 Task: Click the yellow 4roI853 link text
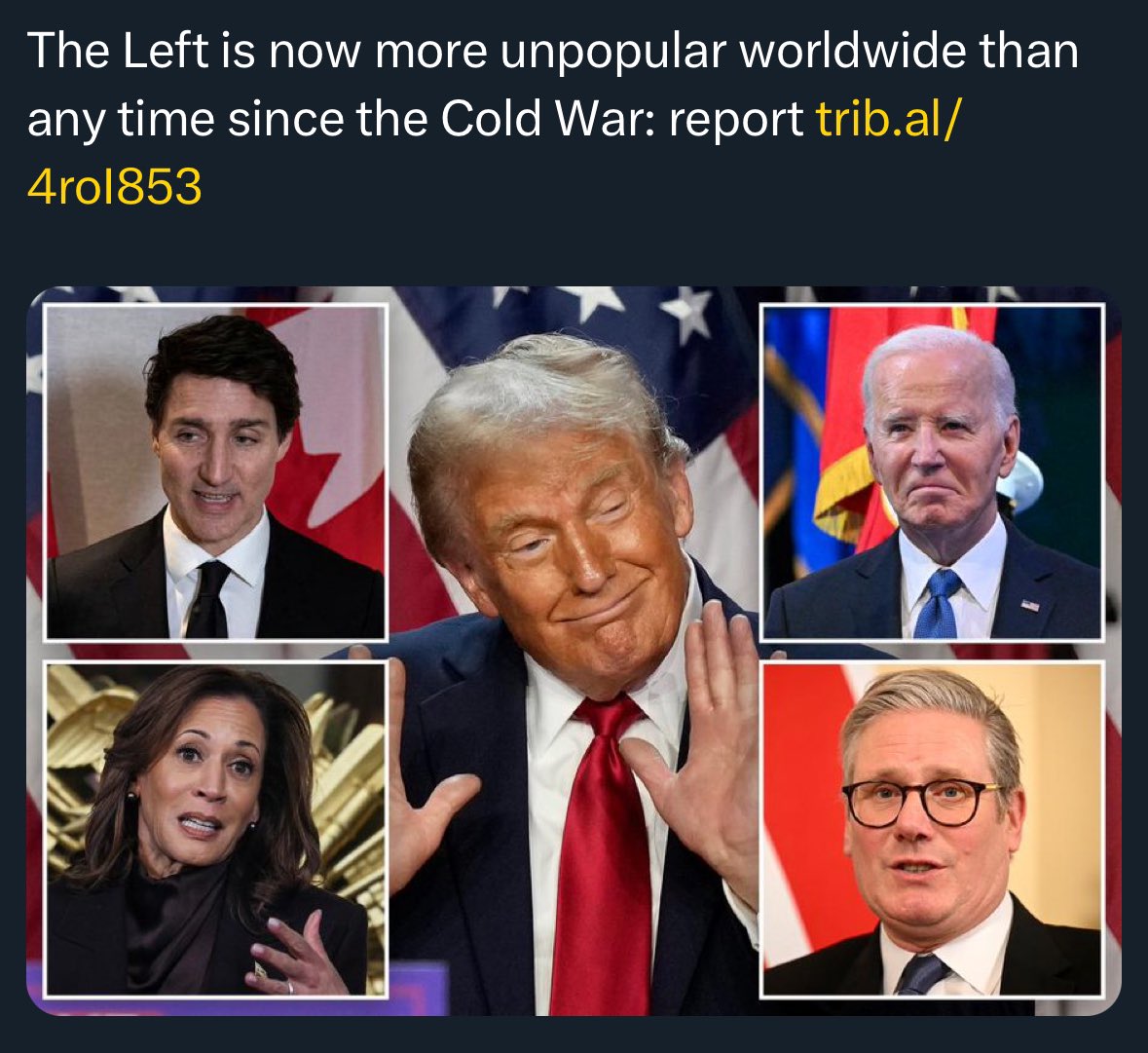[x=114, y=186]
